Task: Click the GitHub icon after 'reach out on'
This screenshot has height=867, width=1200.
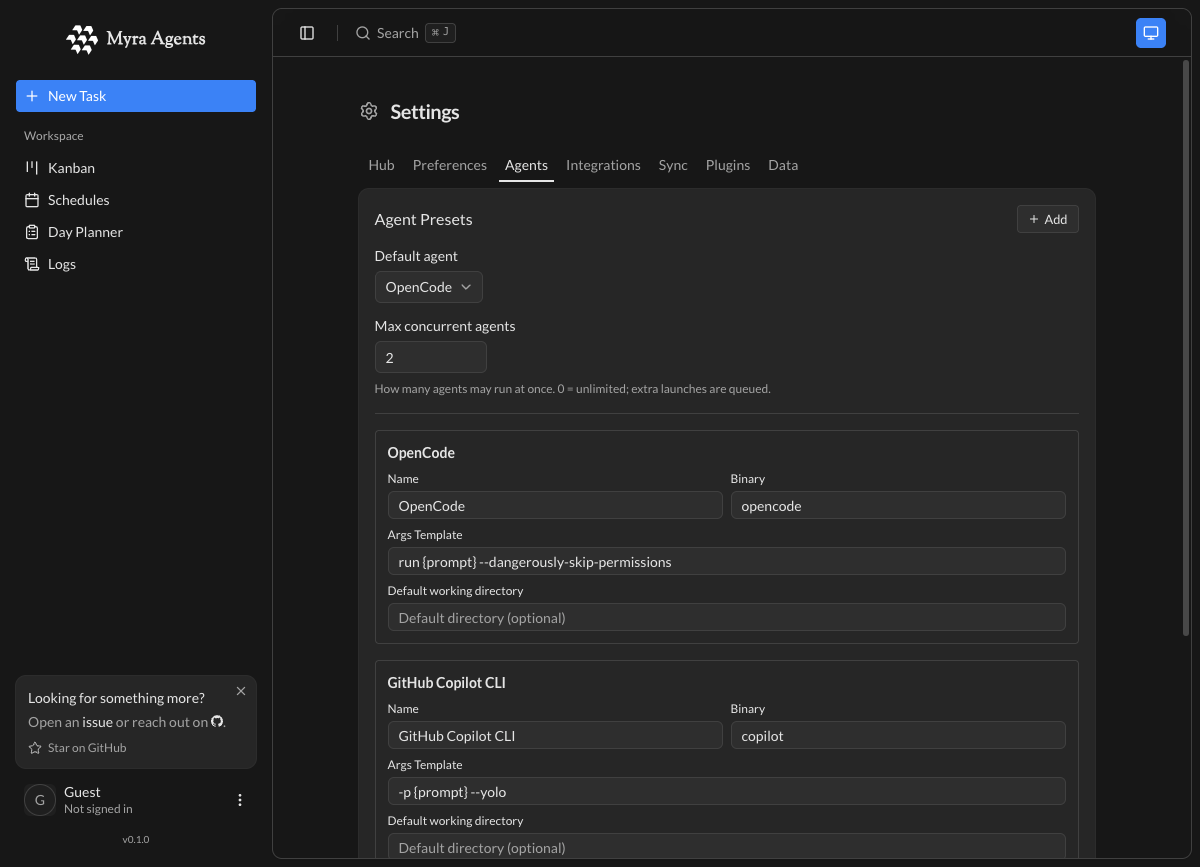Action: [x=217, y=721]
